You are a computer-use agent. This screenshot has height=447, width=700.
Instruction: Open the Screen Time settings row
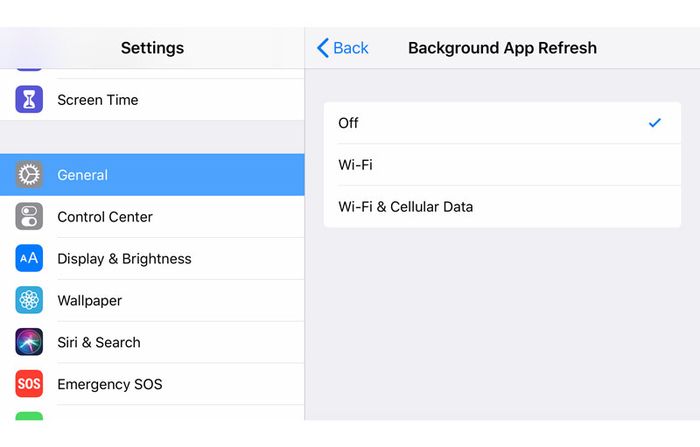[152, 100]
